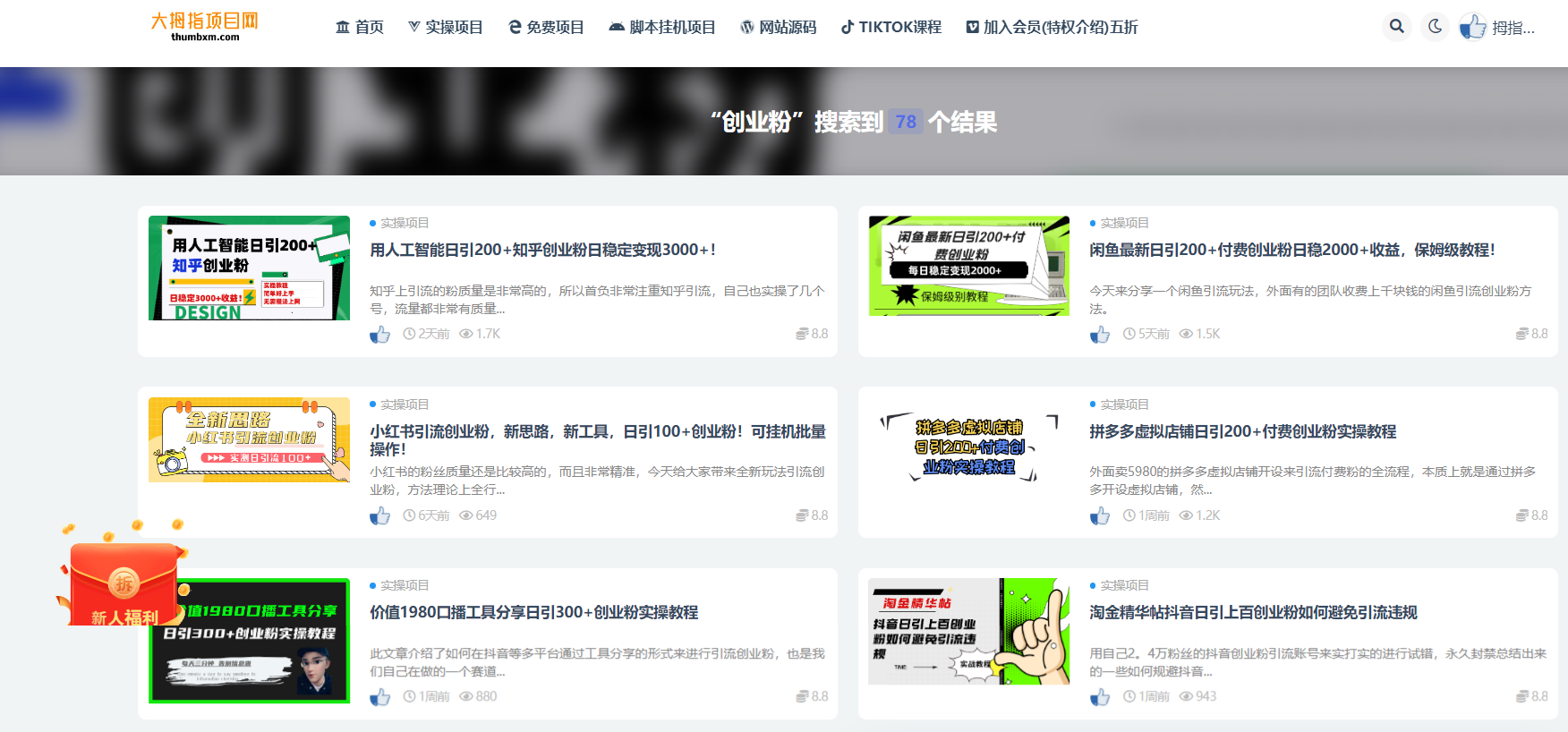The image size is (1568, 732).
Task: Click author thumb avatar on 拼多多 card
Action: tap(1100, 515)
